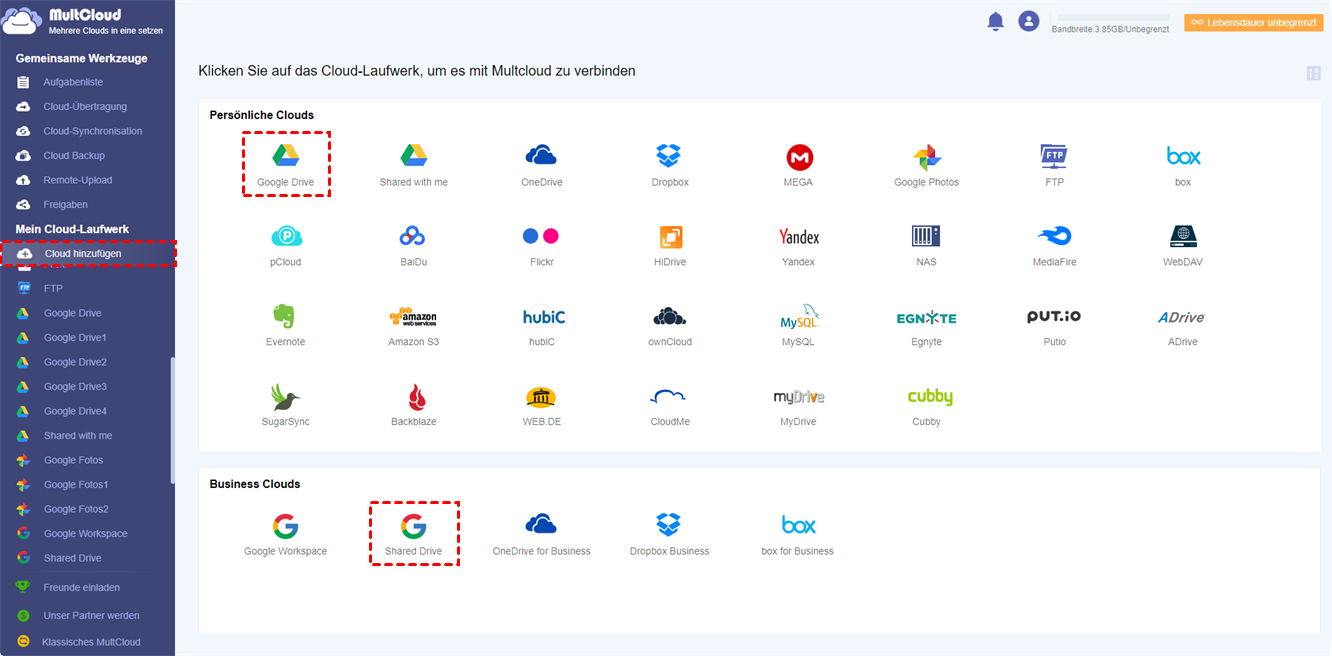Choose the FTP cloud icon
The width and height of the screenshot is (1332, 656).
1054,156
